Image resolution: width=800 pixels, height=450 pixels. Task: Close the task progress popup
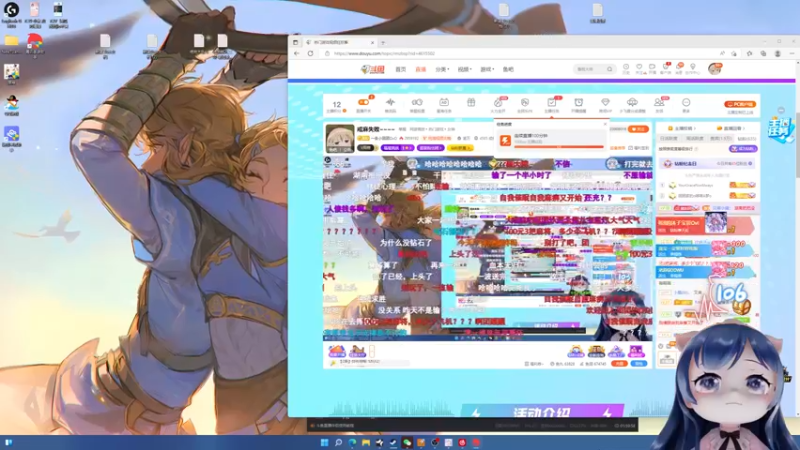(606, 124)
